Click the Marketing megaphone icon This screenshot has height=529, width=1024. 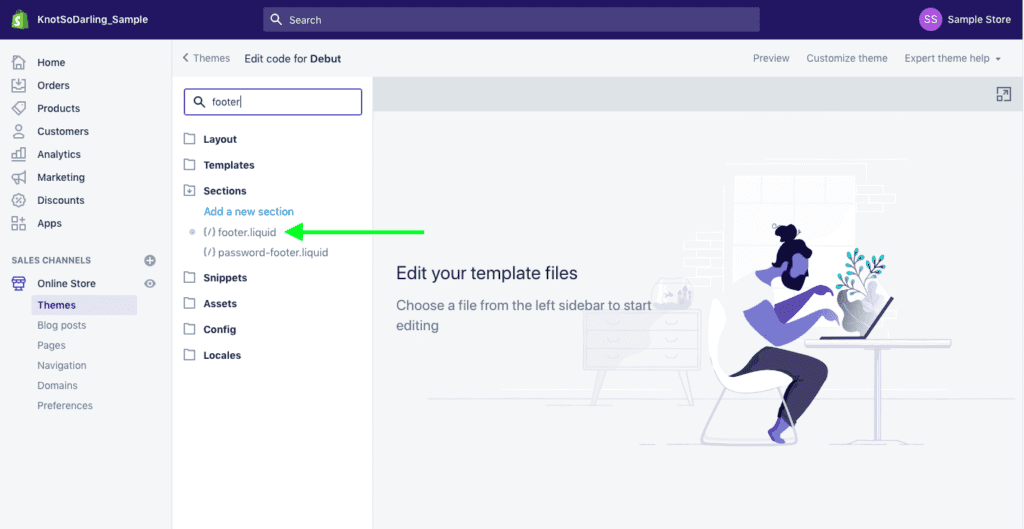coord(19,177)
